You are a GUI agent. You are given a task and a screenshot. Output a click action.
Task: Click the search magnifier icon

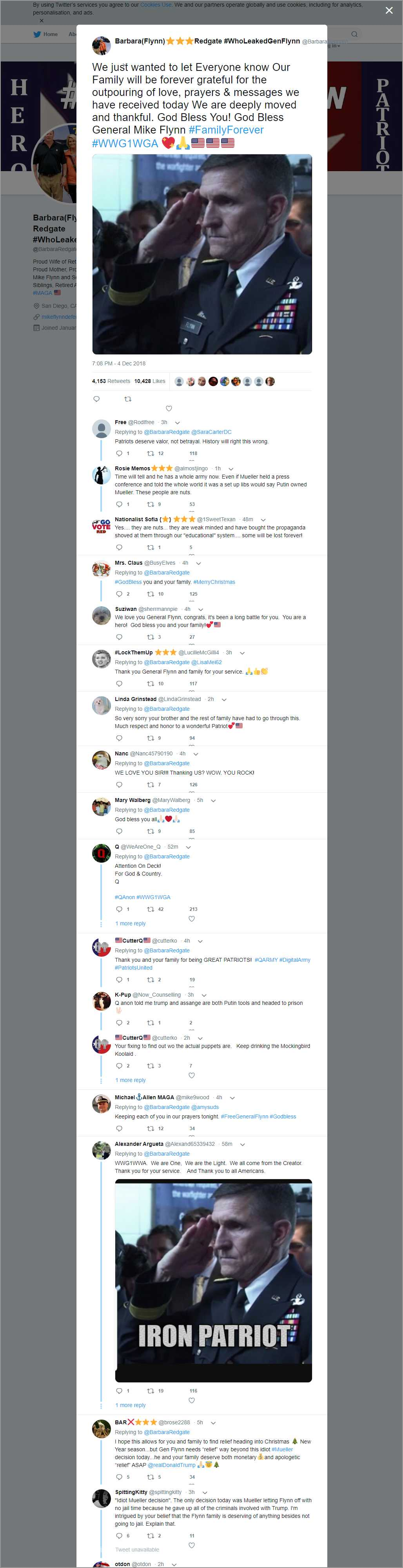(354, 34)
